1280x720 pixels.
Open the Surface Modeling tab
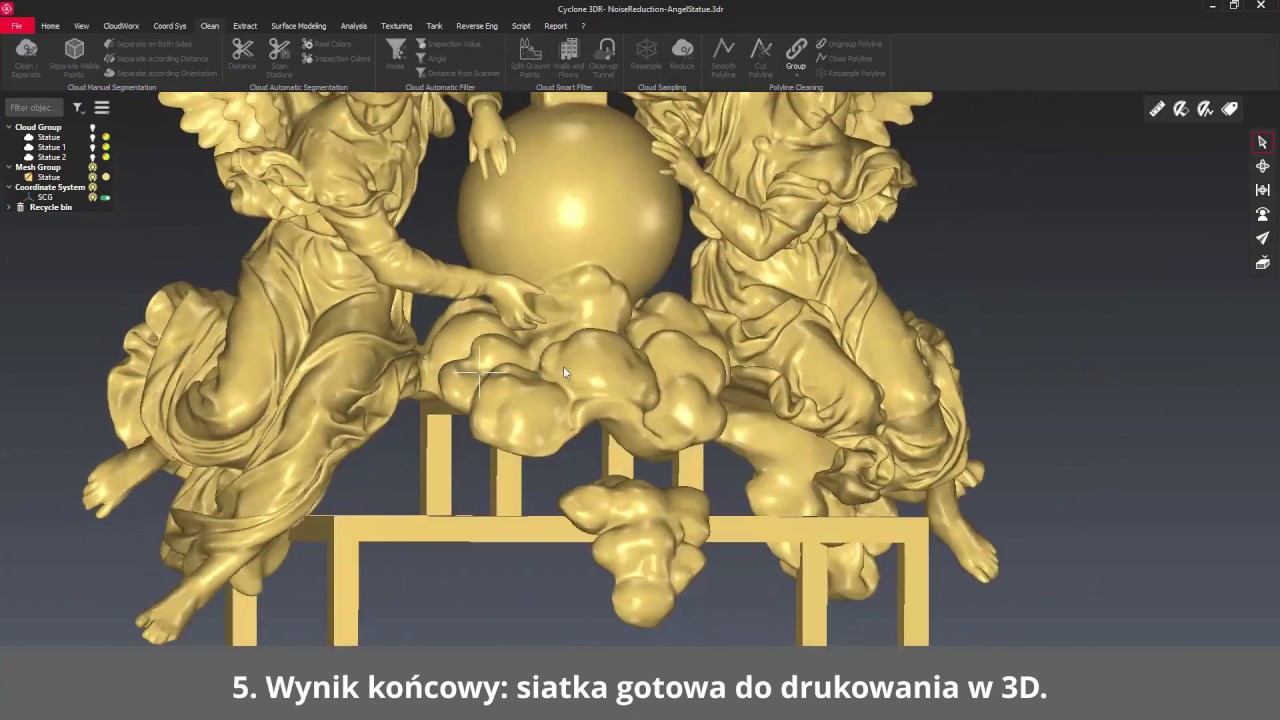[x=298, y=26]
